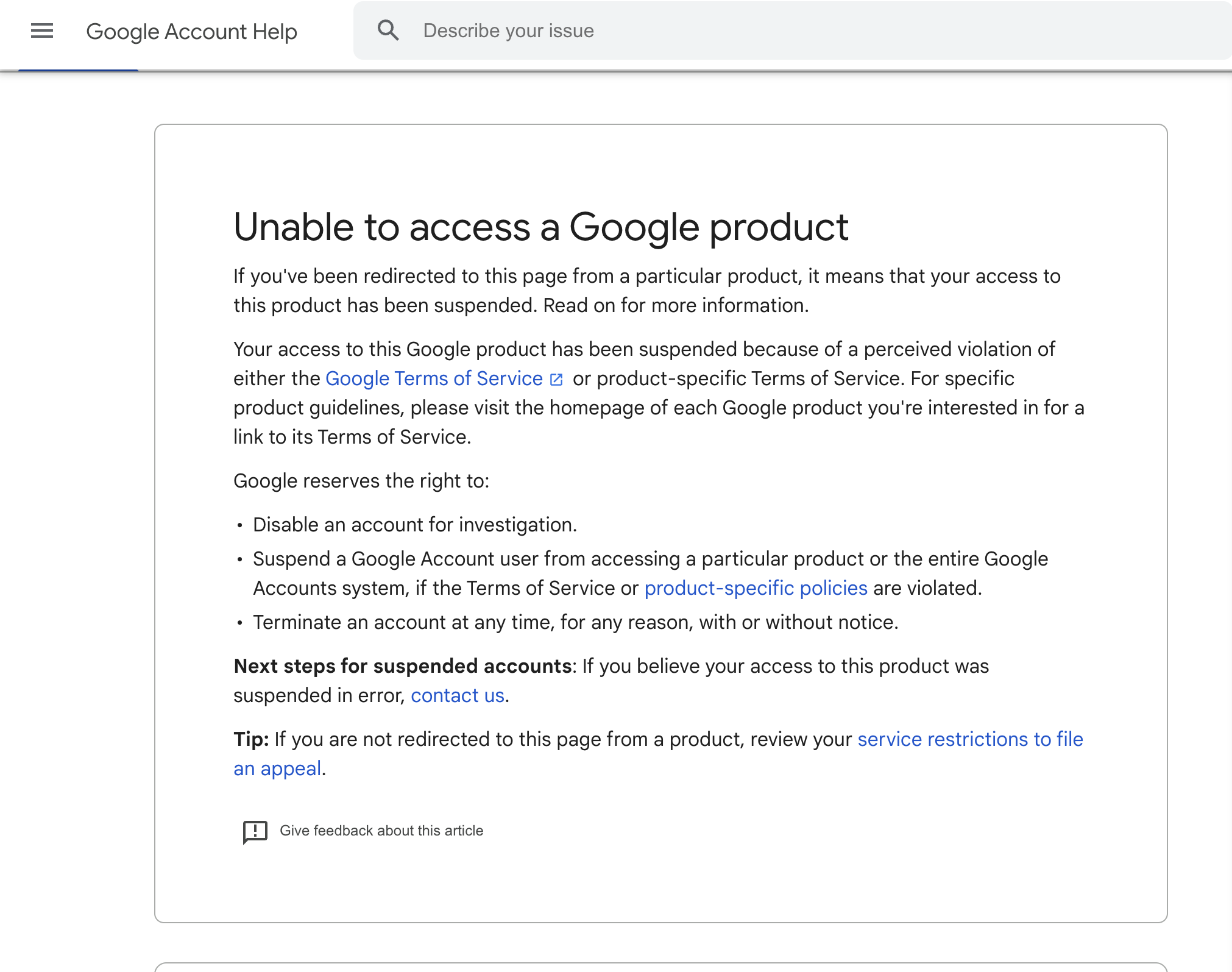Viewport: 1232px width, 972px height.
Task: Click Give feedback about this article
Action: point(381,831)
